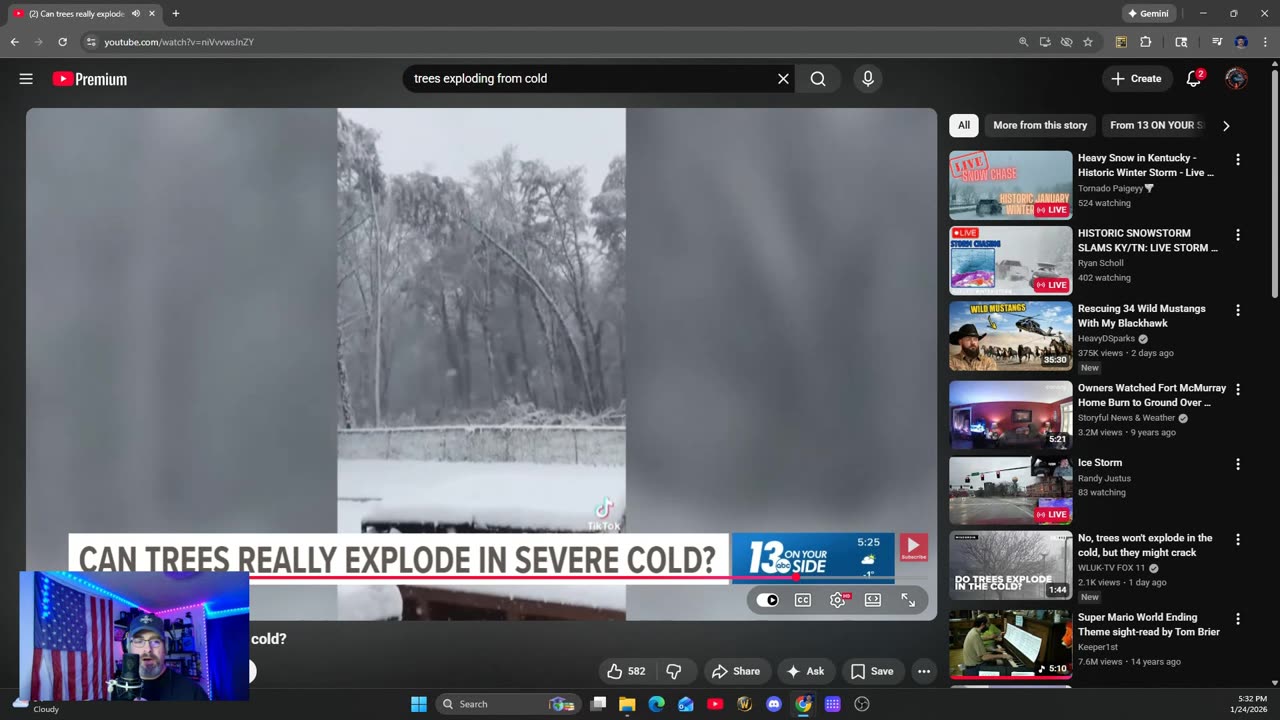The width and height of the screenshot is (1280, 720).
Task: Open options for Super Mario World video
Action: pyautogui.click(x=1238, y=620)
